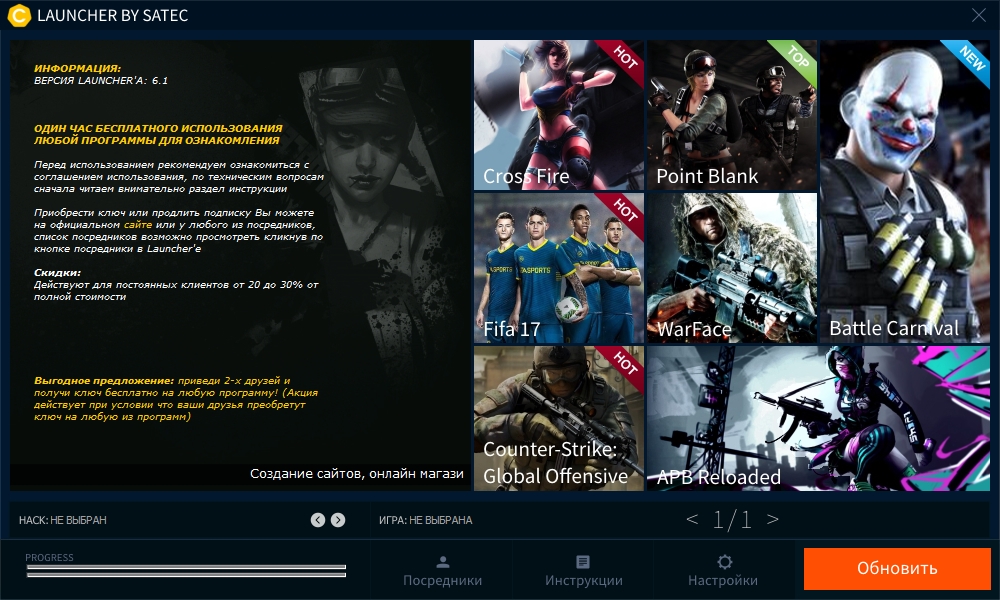Open Инструкции instructions section
Image resolution: width=1000 pixels, height=600 pixels.
pos(584,571)
